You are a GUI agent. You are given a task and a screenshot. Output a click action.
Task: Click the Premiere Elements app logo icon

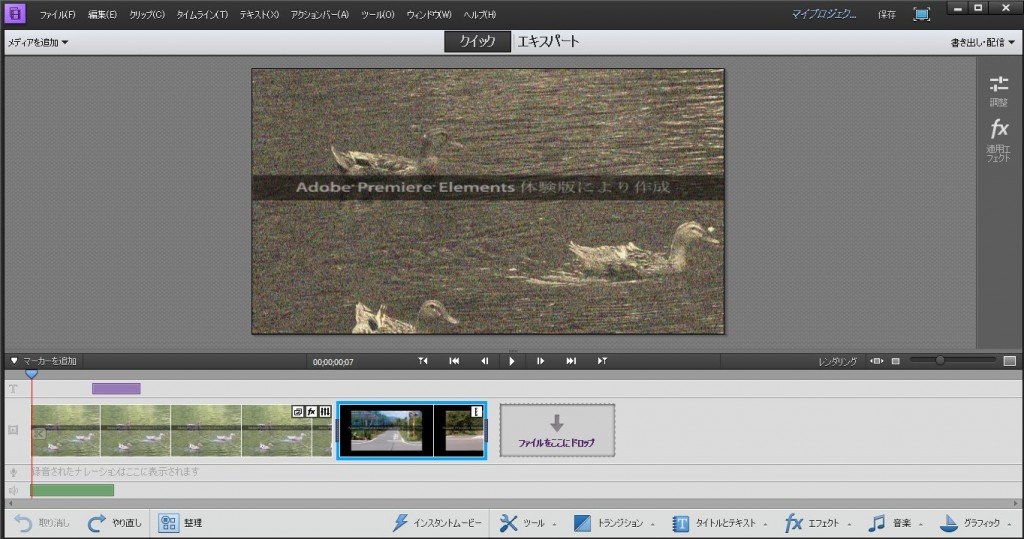click(x=14, y=13)
